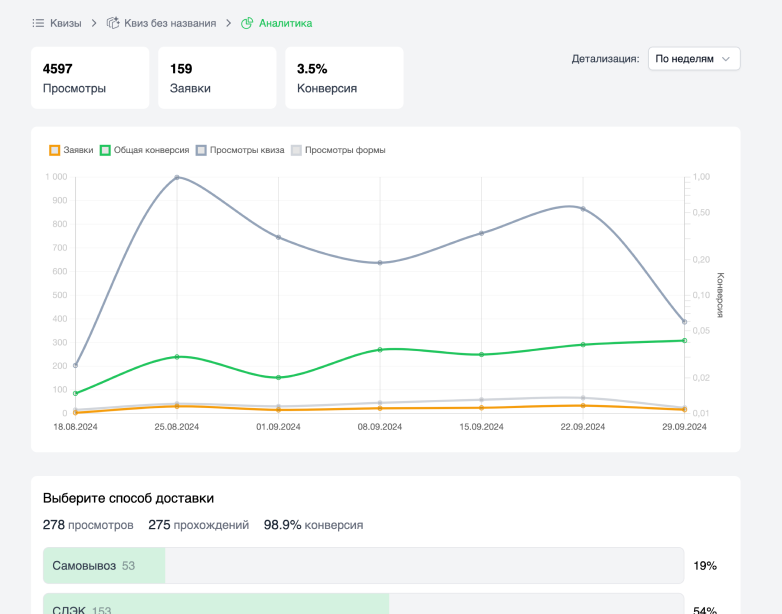Click the 25.08.2024 peak point on chart
The width and height of the screenshot is (782, 614).
(177, 178)
